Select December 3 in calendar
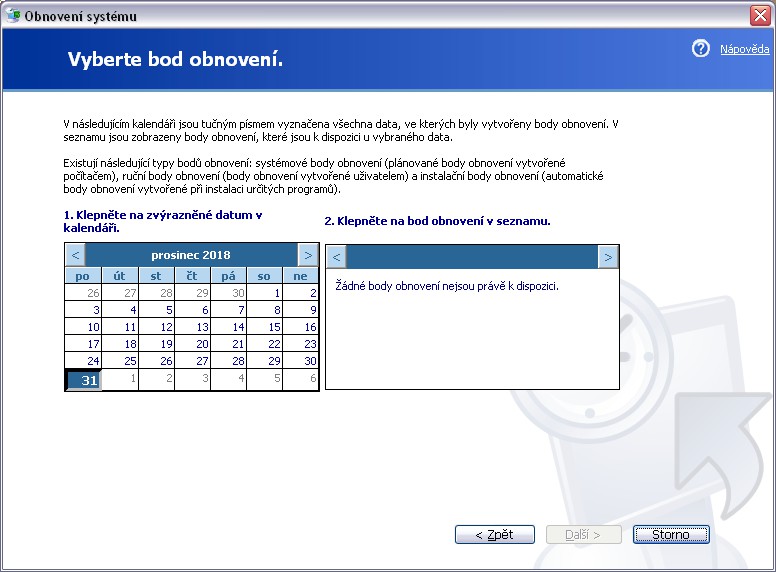 [x=83, y=310]
